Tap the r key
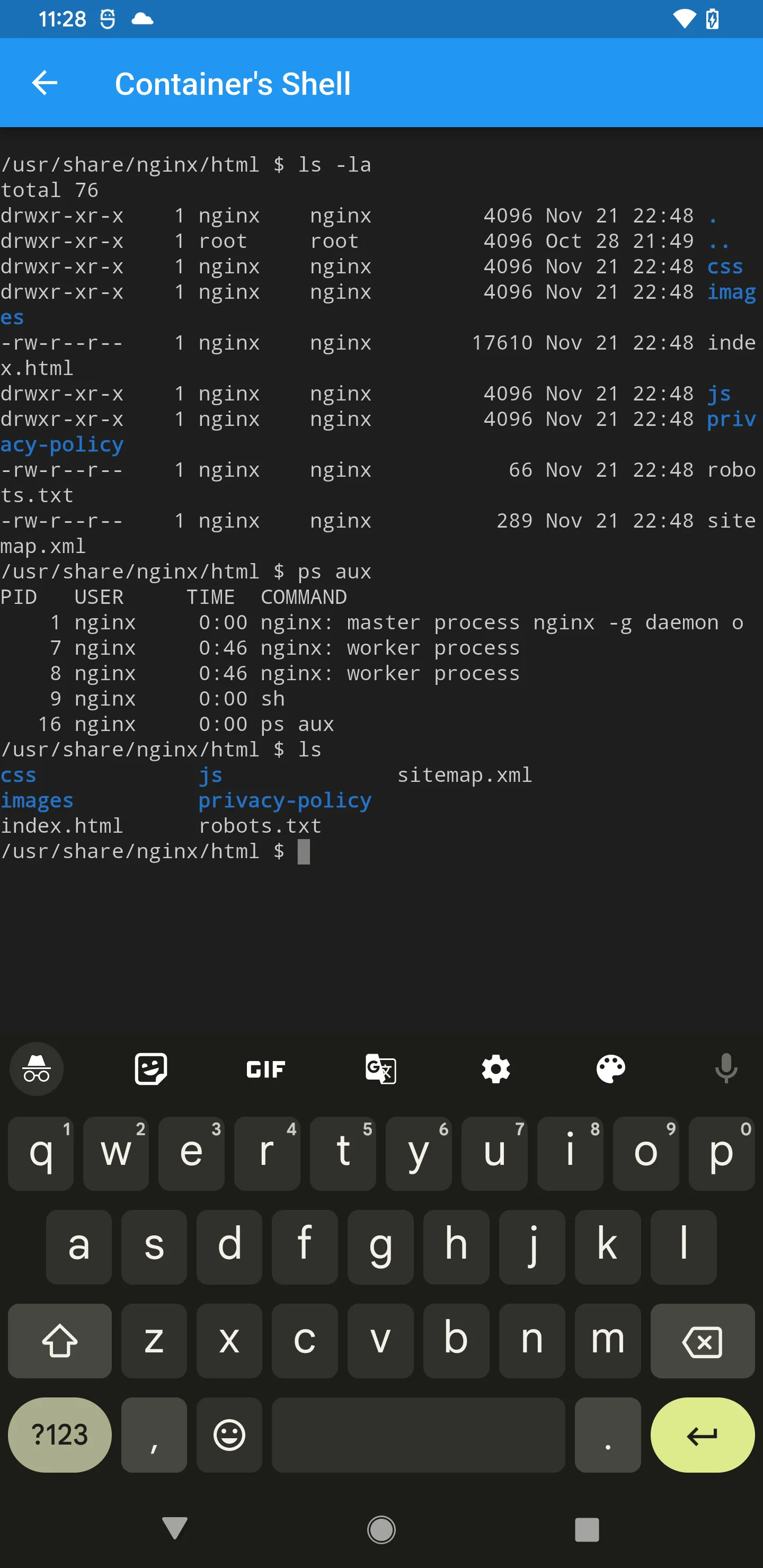763x1568 pixels. point(268,1153)
